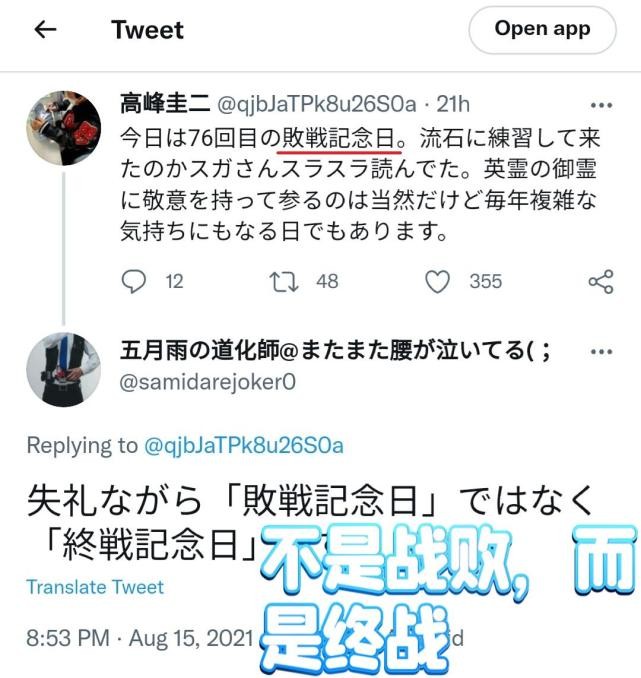Click the Tweet header title
Screen dimensions: 641x678
[147, 30]
